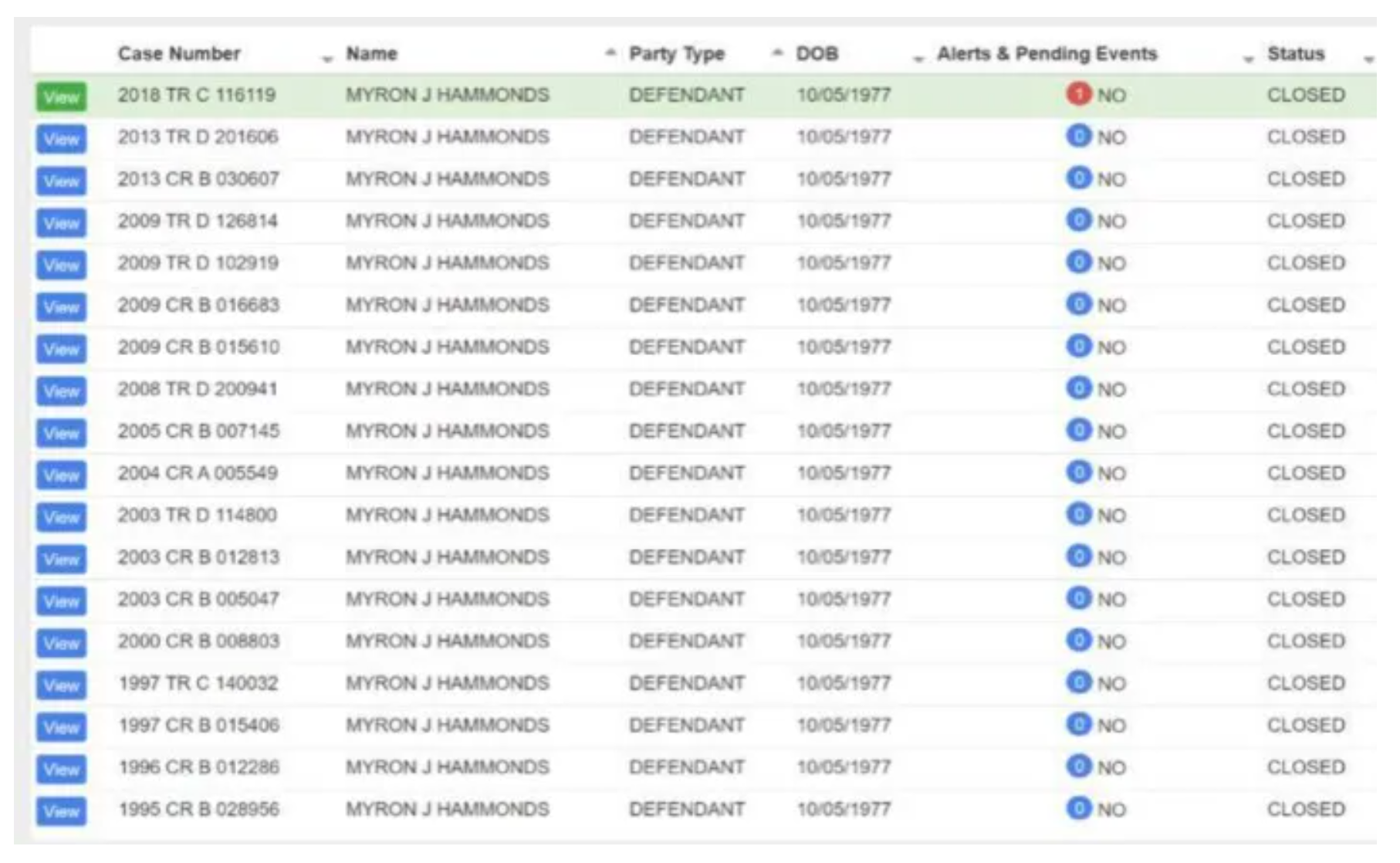Click the sort arrow beside Name
The height and width of the screenshot is (863, 1400).
tap(610, 52)
